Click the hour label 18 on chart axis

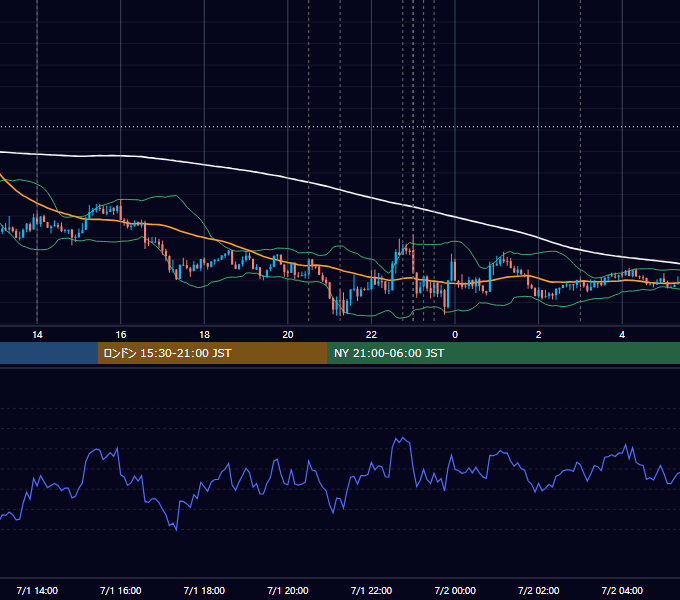pyautogui.click(x=204, y=335)
